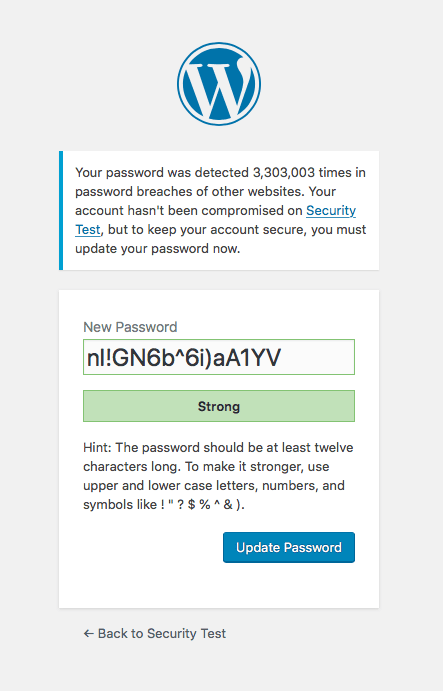This screenshot has width=443, height=691.
Task: Click the left arrow before Back to Security Test
Action: (89, 634)
